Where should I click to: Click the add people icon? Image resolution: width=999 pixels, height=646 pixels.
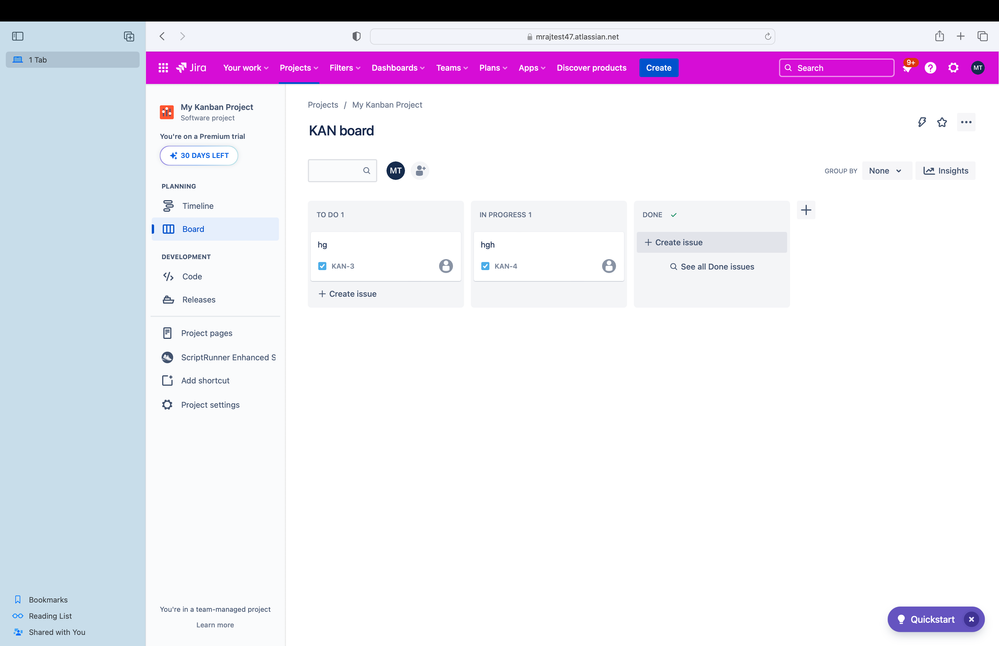[x=420, y=171]
